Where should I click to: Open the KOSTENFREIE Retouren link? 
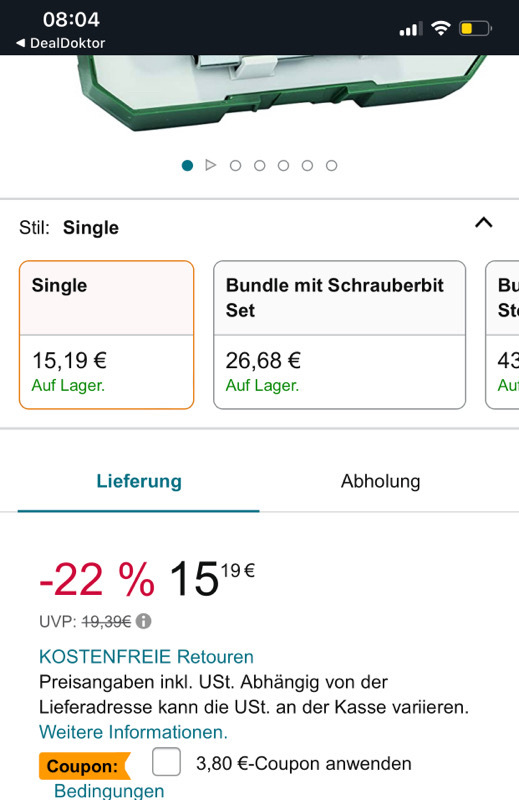click(x=146, y=657)
